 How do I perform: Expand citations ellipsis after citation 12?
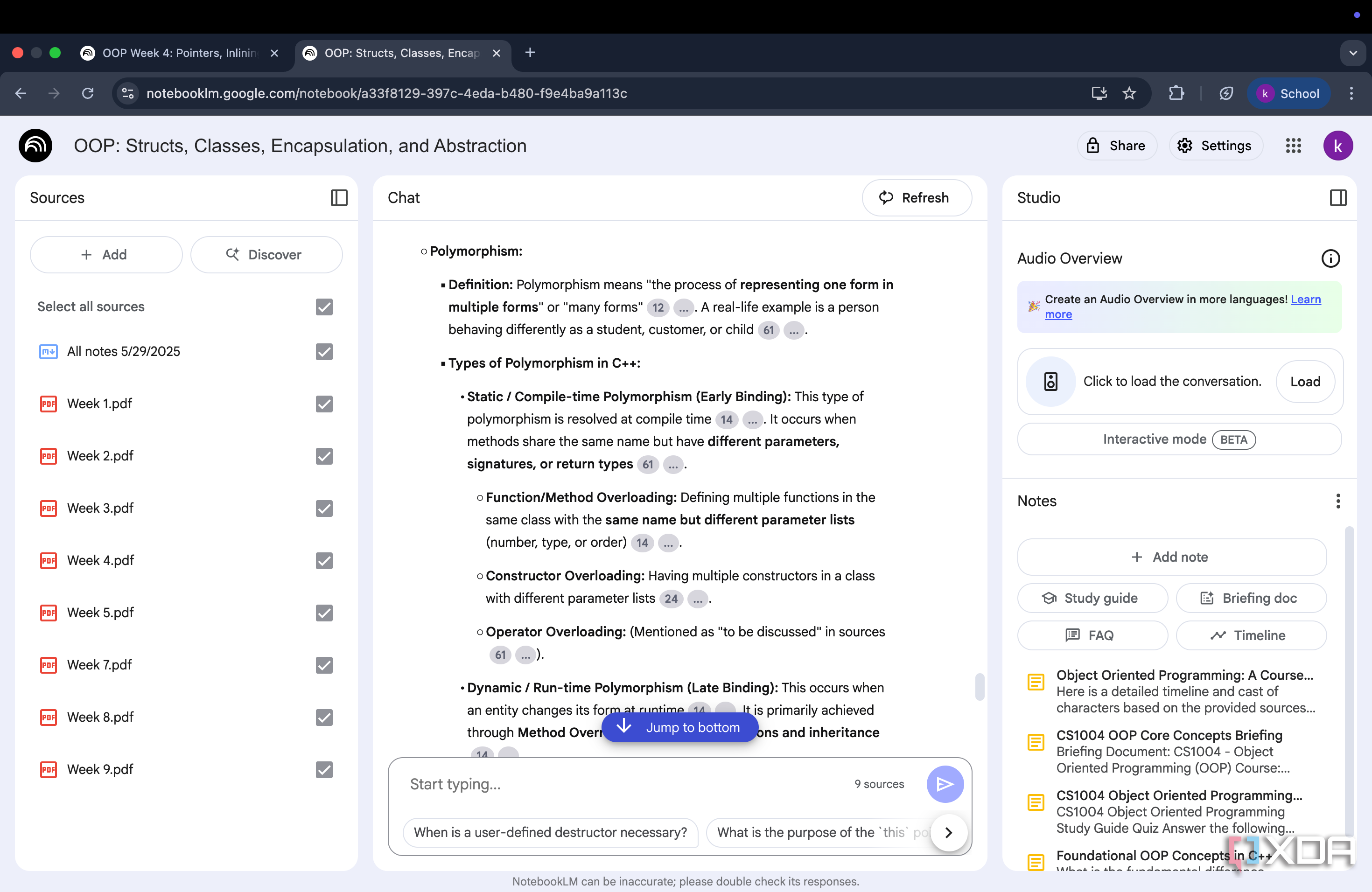coord(683,307)
